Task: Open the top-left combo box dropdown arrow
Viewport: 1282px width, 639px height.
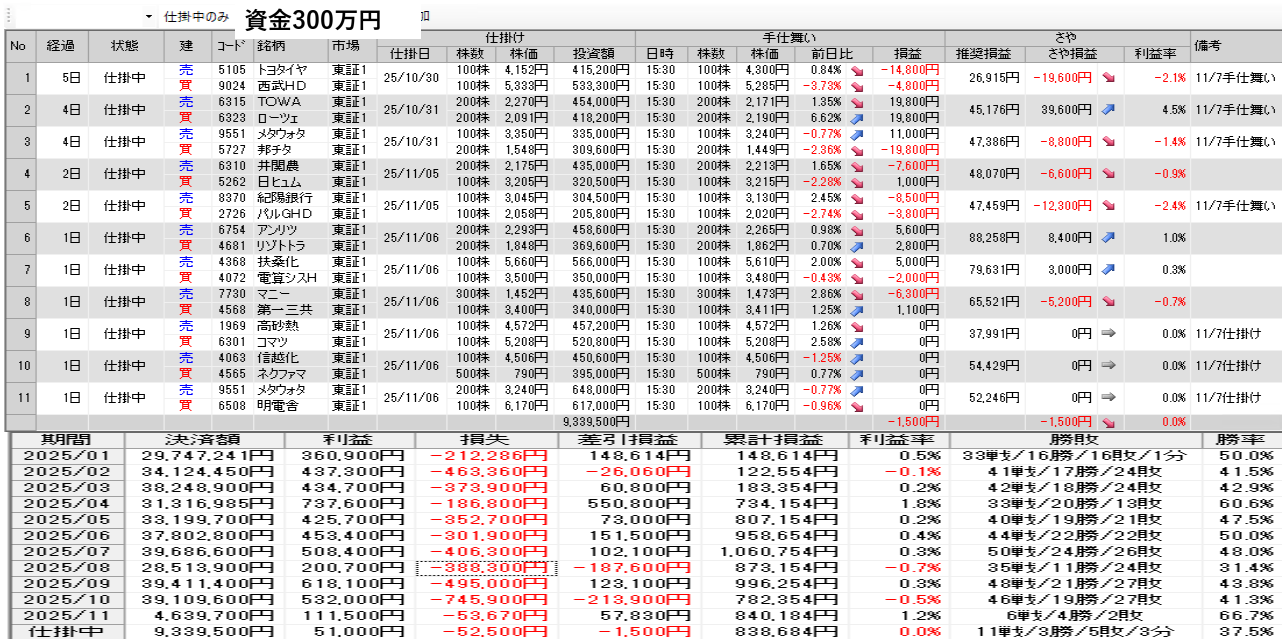Action: coord(149,17)
